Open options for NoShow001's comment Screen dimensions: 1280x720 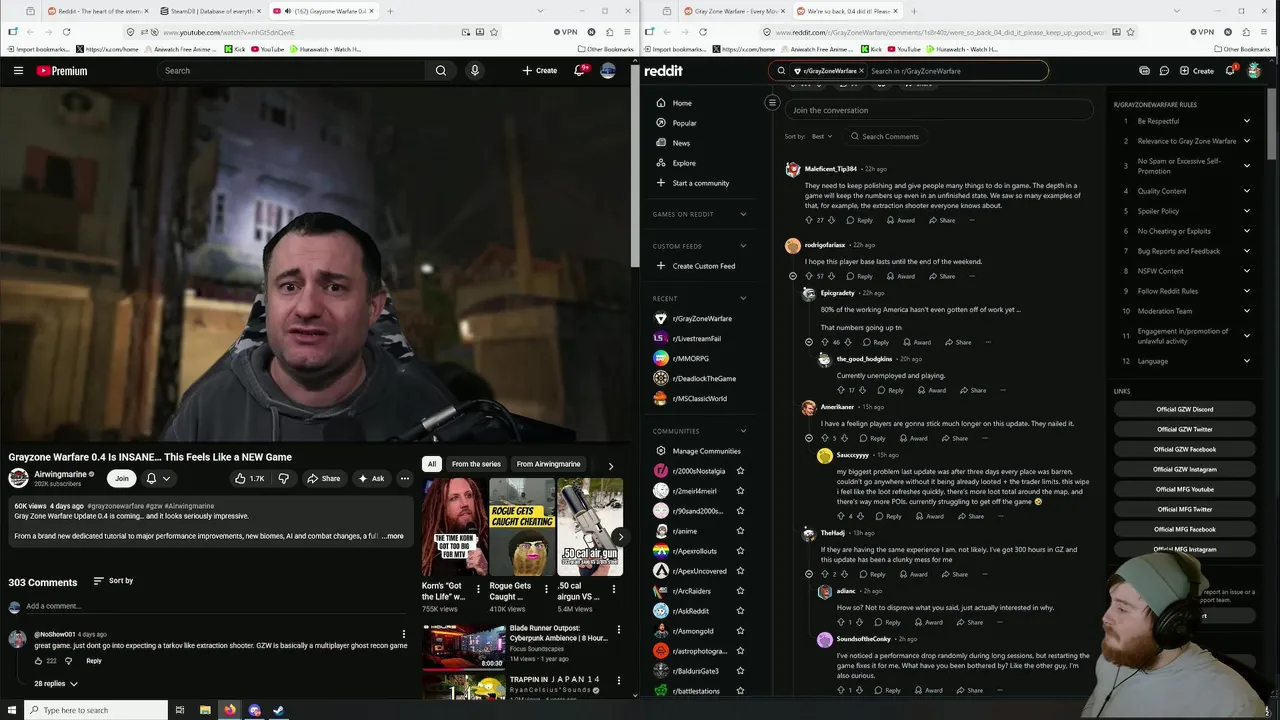404,634
